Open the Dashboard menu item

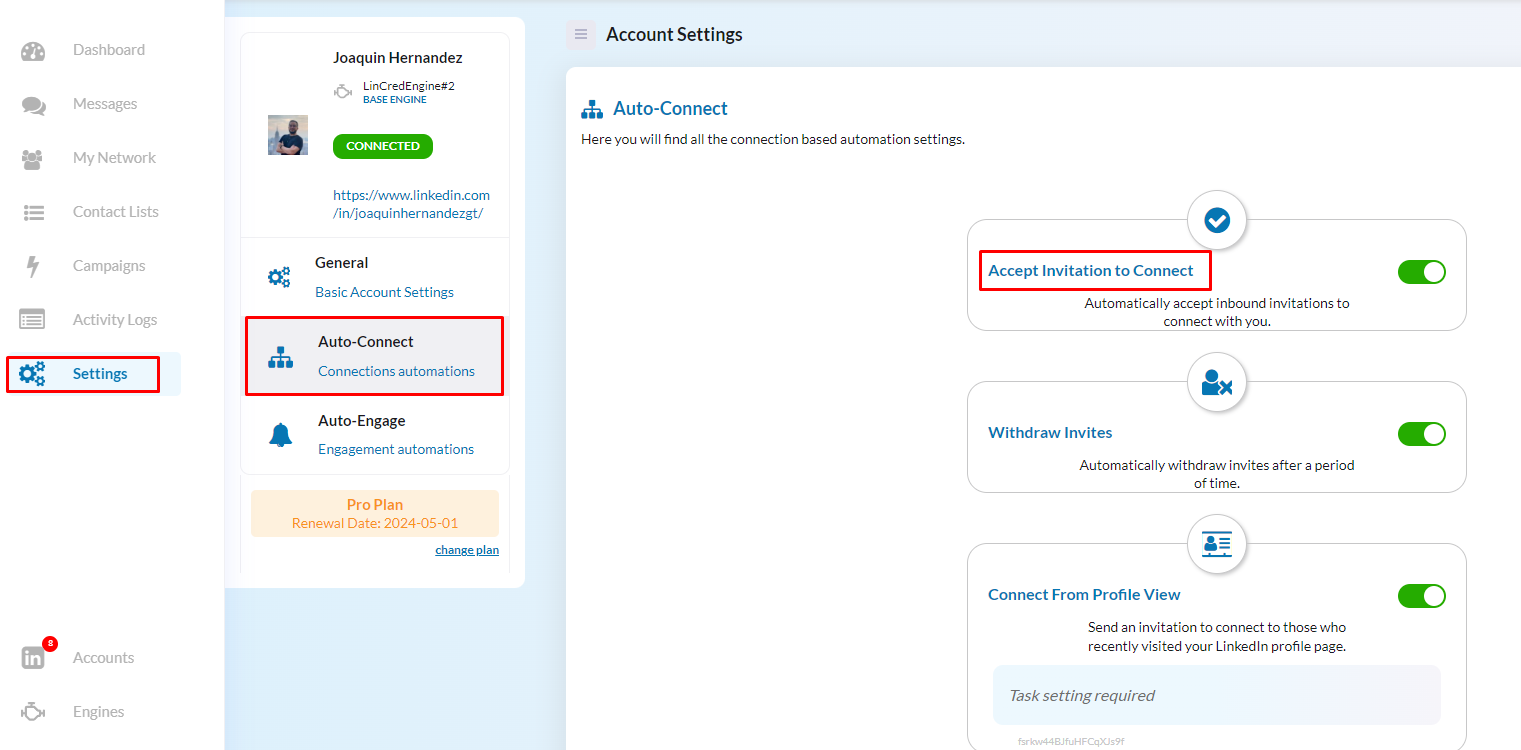(109, 50)
